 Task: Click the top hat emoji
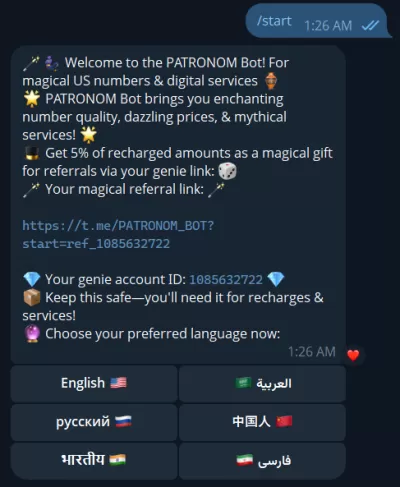point(32,153)
